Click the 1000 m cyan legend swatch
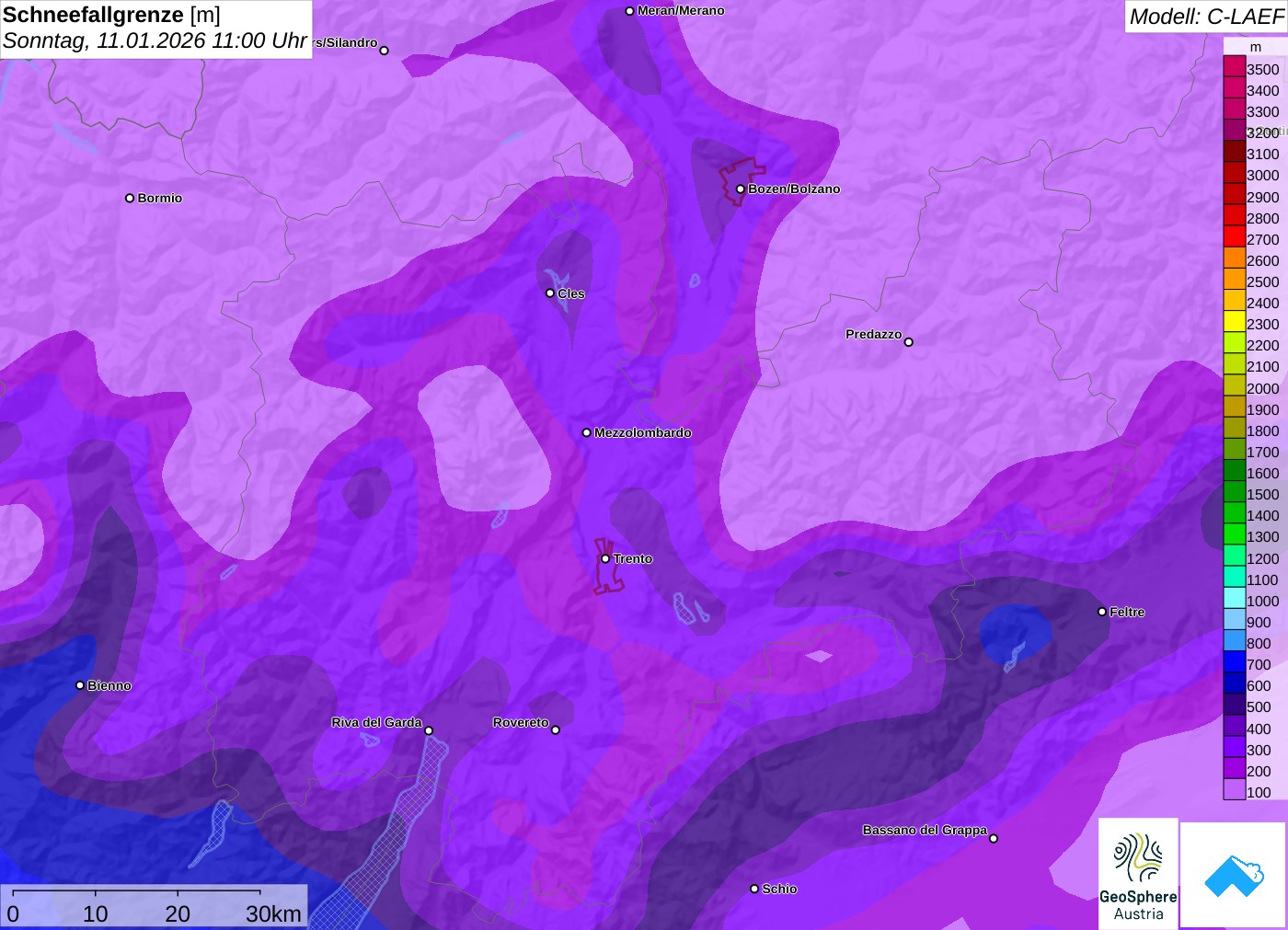The height and width of the screenshot is (930, 1288). (x=1234, y=598)
